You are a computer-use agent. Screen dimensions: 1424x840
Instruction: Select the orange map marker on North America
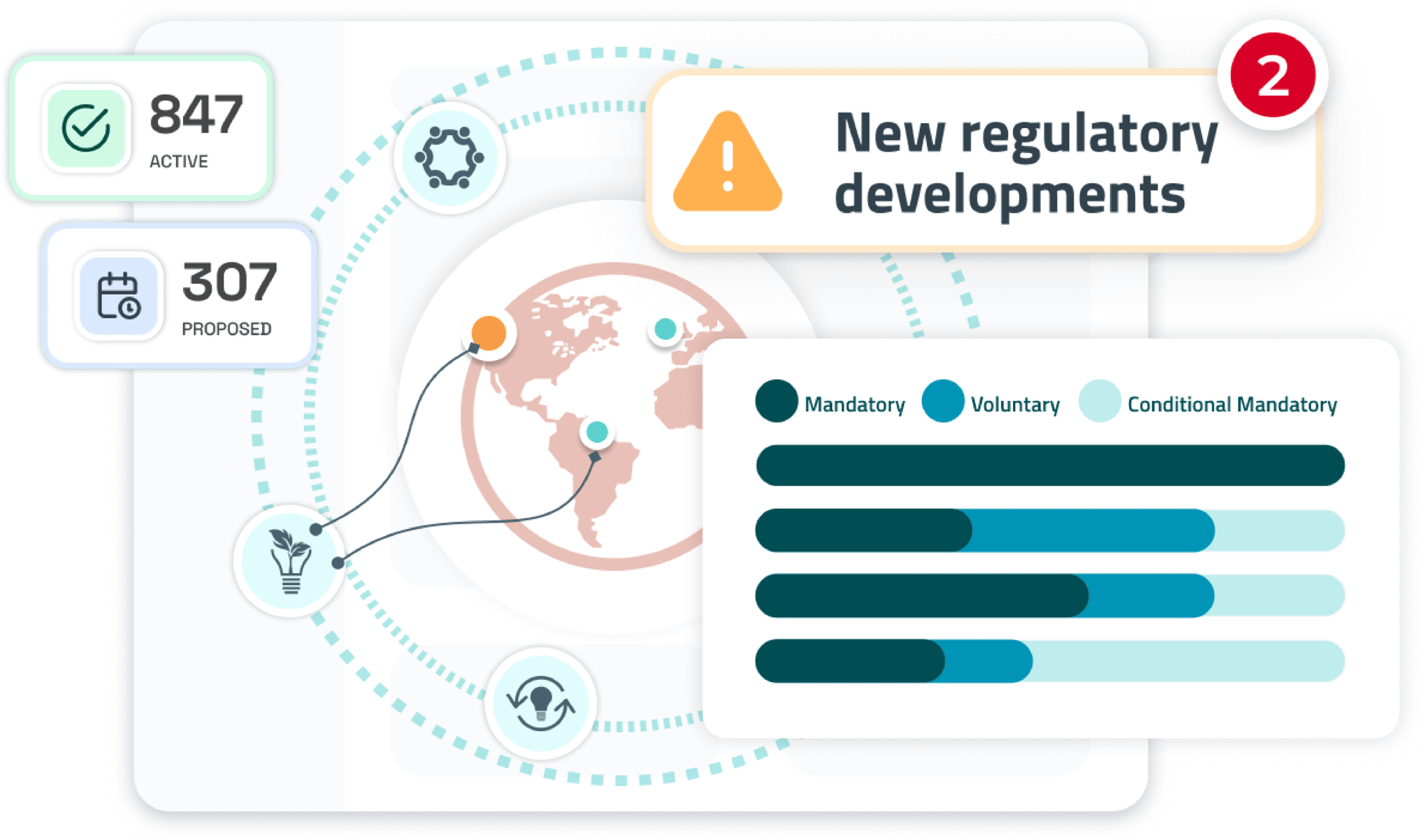[488, 332]
